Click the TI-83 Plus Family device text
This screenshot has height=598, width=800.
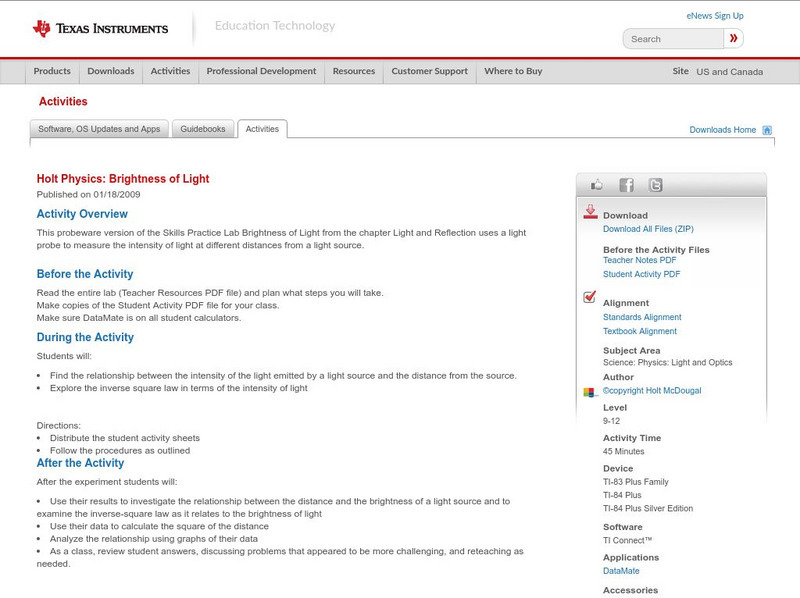tap(636, 482)
